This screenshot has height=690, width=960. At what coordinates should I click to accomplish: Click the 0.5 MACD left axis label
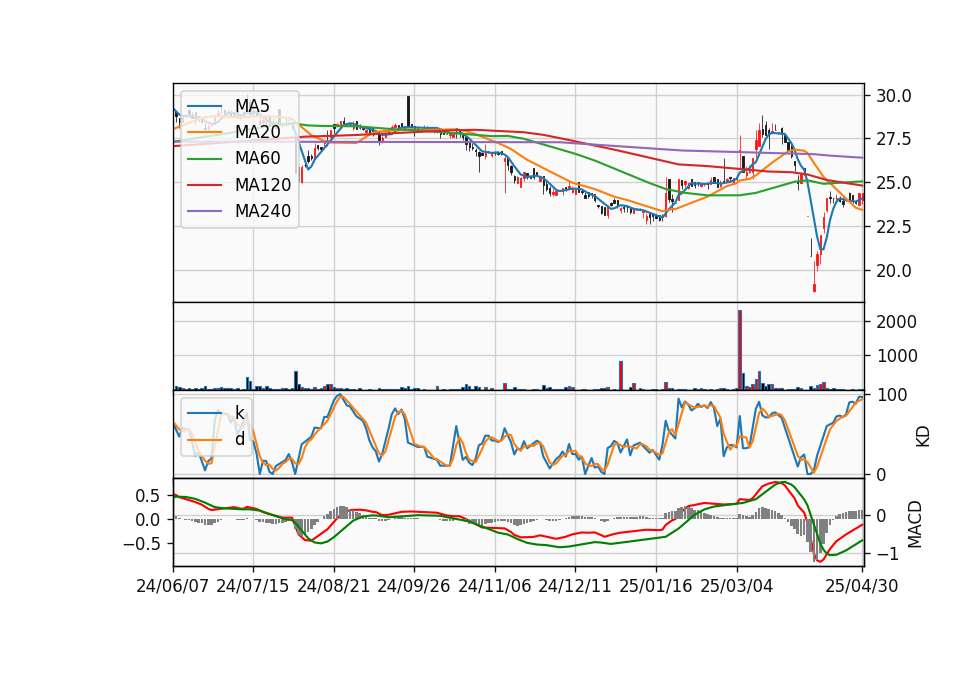click(x=147, y=496)
